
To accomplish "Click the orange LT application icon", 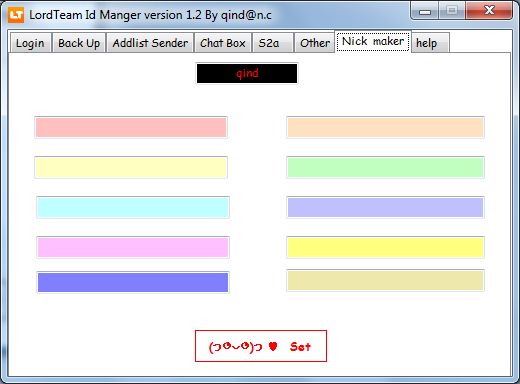I will pos(16,15).
